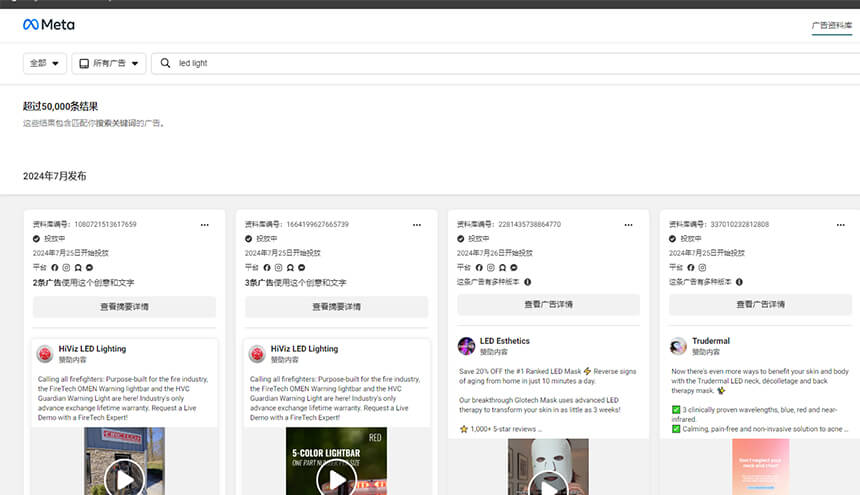Click the 超过50,000条结果 heading
The width and height of the screenshot is (860, 495).
[60, 106]
